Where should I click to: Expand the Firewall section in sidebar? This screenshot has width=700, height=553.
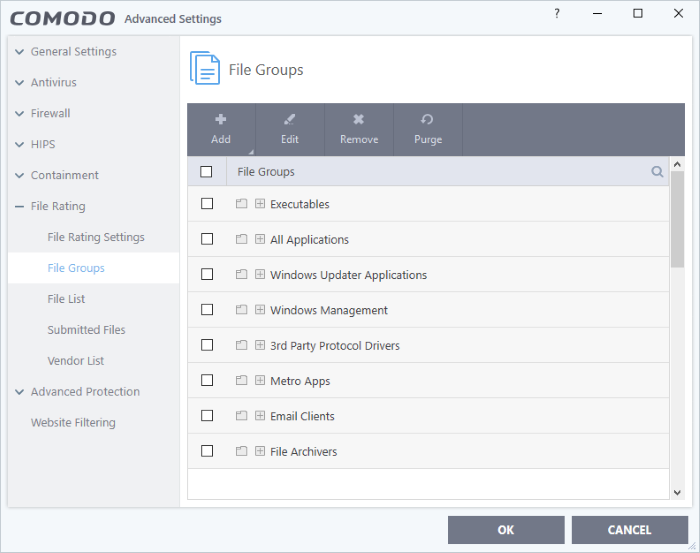[50, 113]
